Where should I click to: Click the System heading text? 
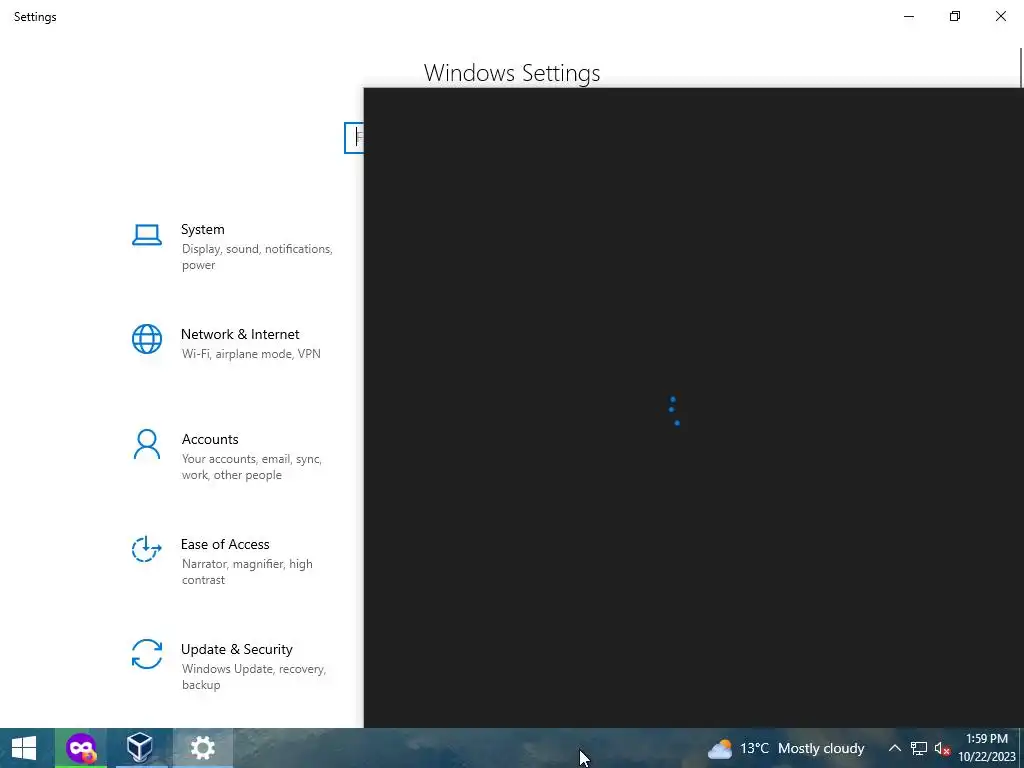[202, 229]
